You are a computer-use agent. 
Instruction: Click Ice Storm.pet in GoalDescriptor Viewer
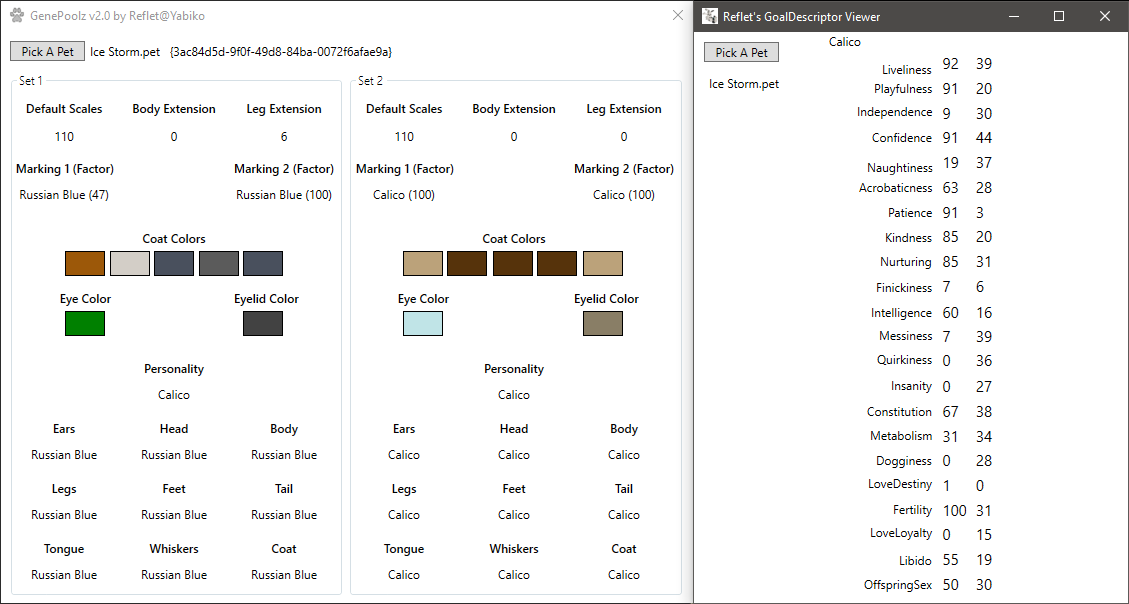pyautogui.click(x=744, y=84)
